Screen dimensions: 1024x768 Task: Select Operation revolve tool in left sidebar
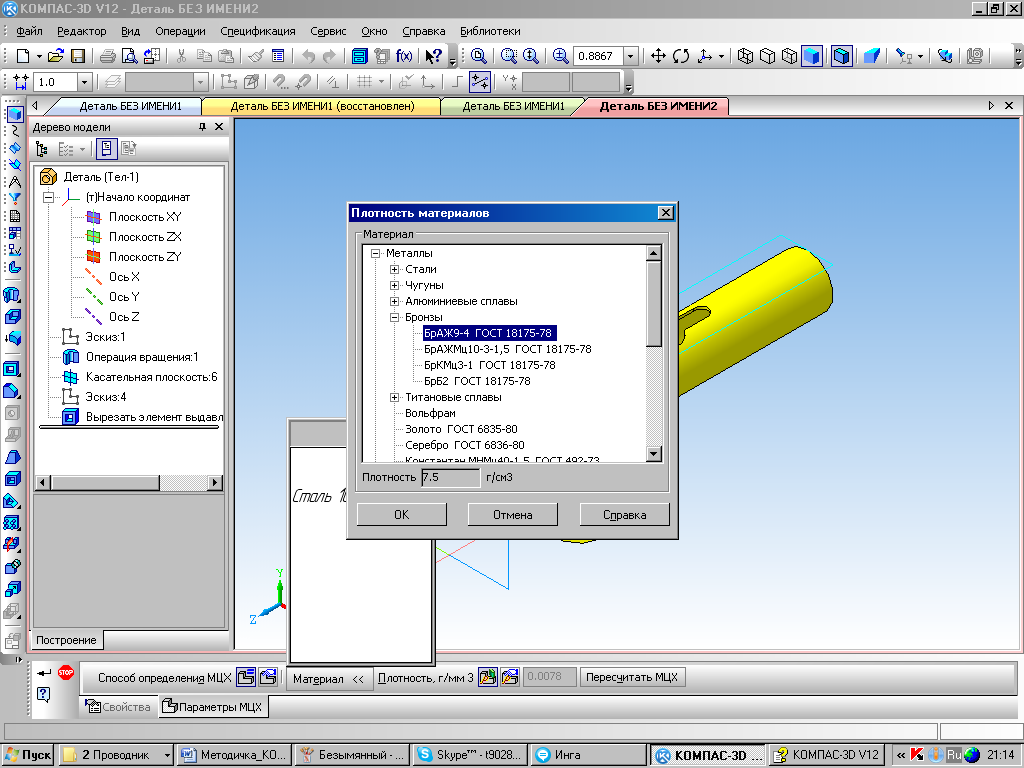coord(12,295)
